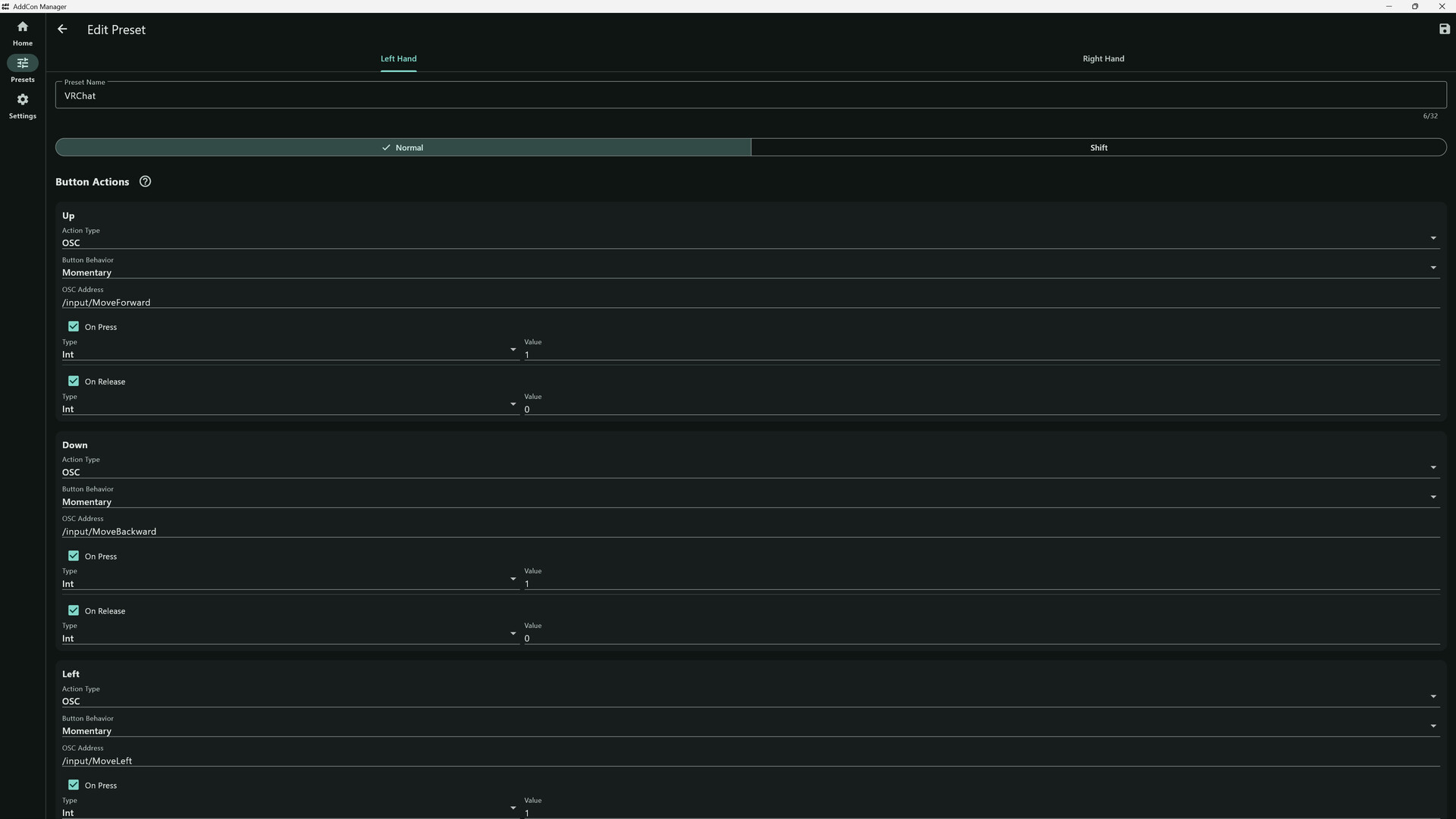Click the Preset Name field

point(751,96)
